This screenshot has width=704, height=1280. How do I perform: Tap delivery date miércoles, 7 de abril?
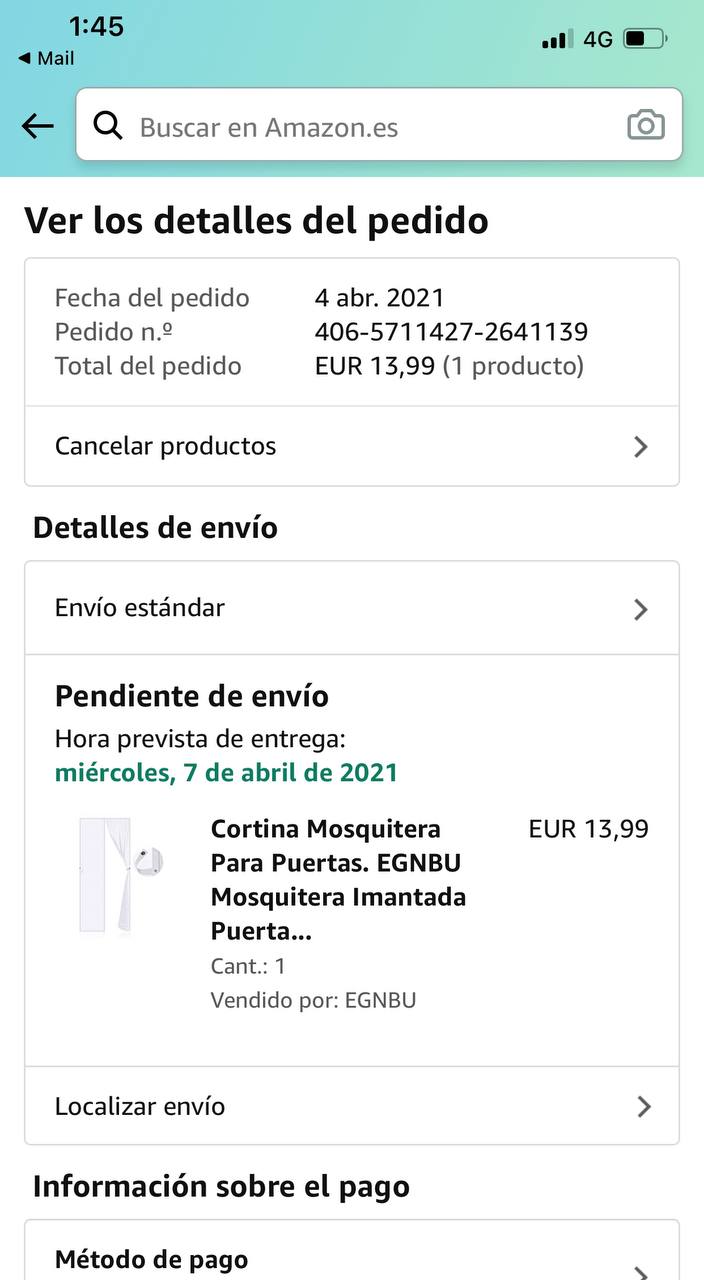point(226,772)
